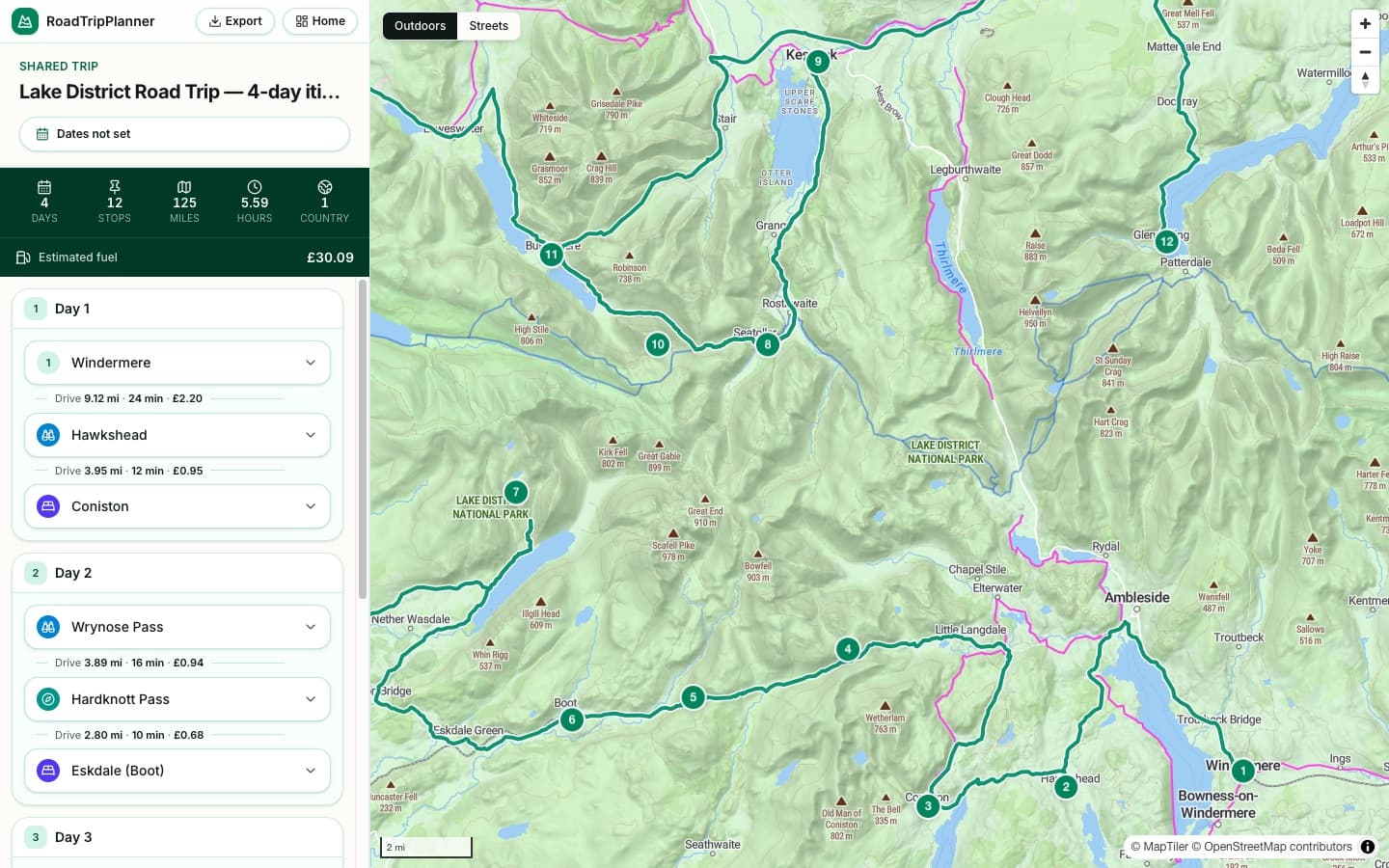Click the £30.09 estimated fuel value
The width and height of the screenshot is (1389, 868).
(330, 258)
